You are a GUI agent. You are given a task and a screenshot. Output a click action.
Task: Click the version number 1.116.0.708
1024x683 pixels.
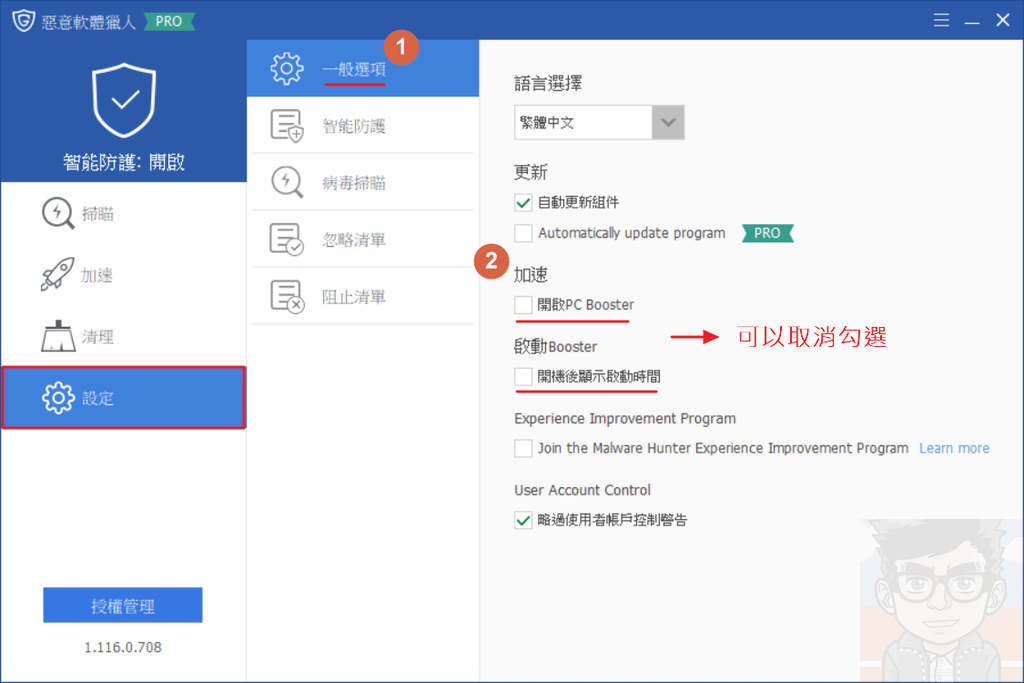tap(123, 647)
